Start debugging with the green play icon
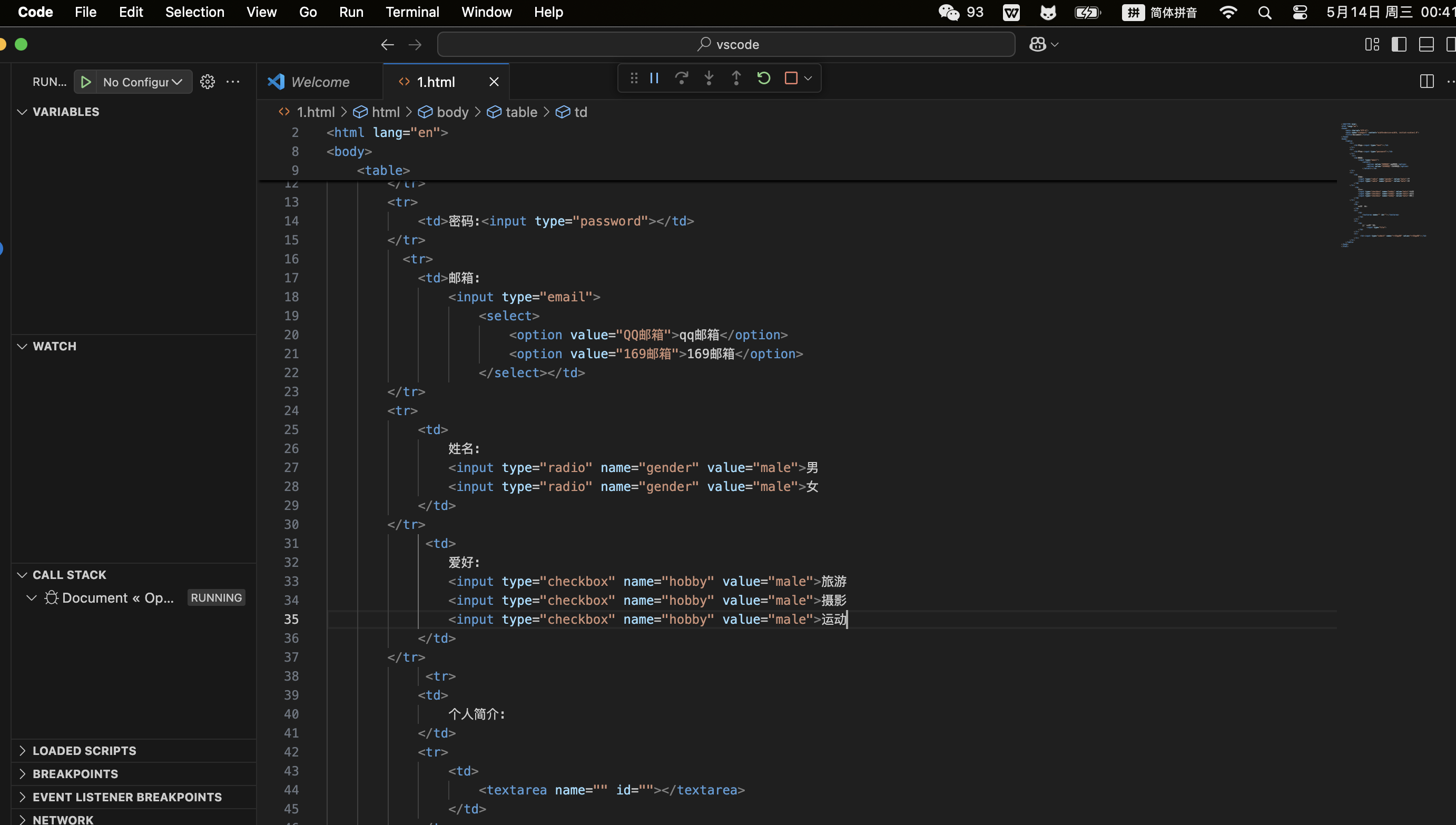 85,82
